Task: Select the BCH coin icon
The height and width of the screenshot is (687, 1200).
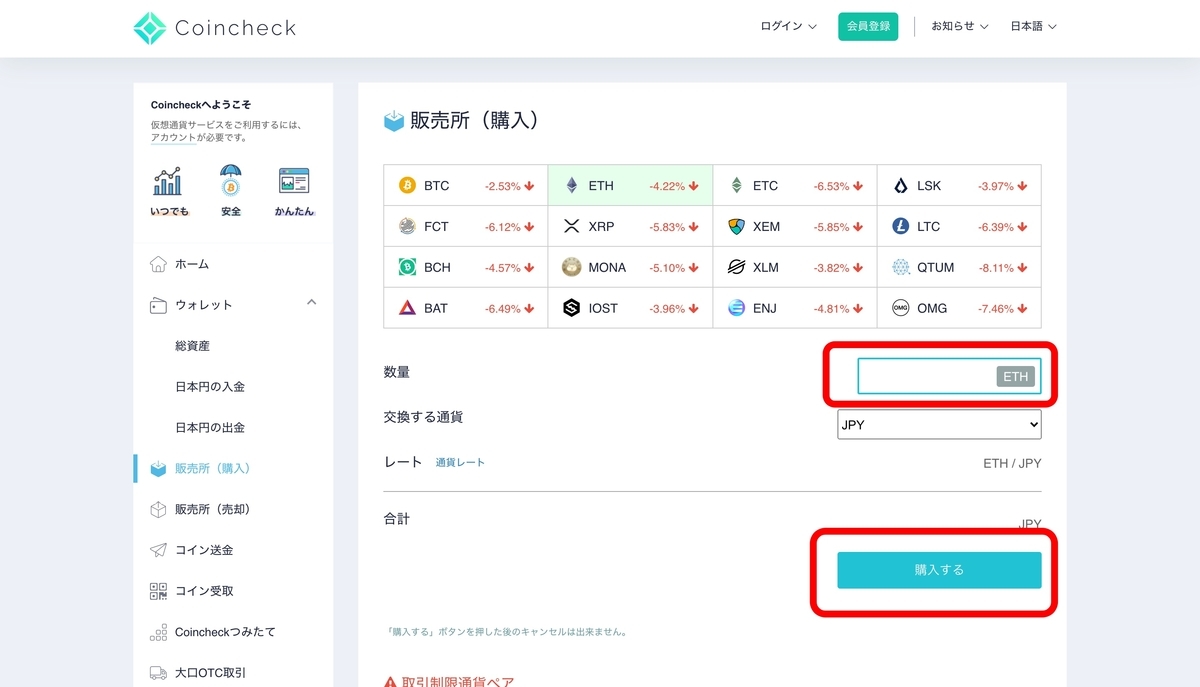Action: 407,267
